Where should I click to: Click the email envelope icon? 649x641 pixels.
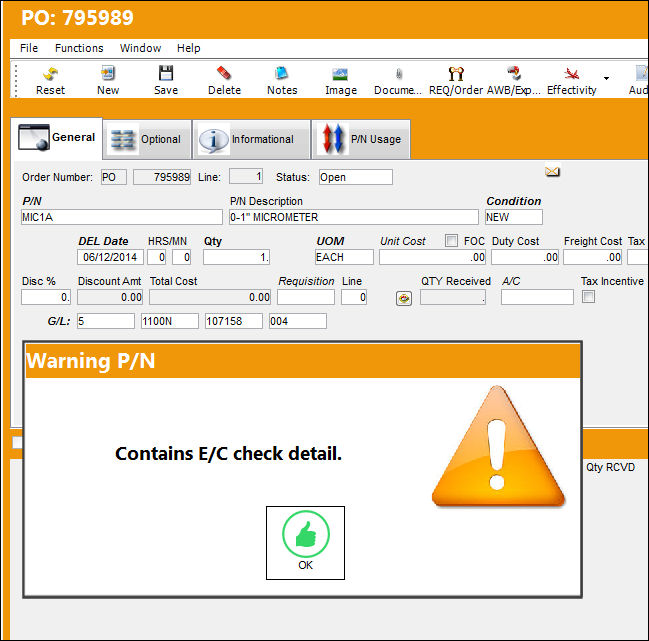click(x=552, y=171)
